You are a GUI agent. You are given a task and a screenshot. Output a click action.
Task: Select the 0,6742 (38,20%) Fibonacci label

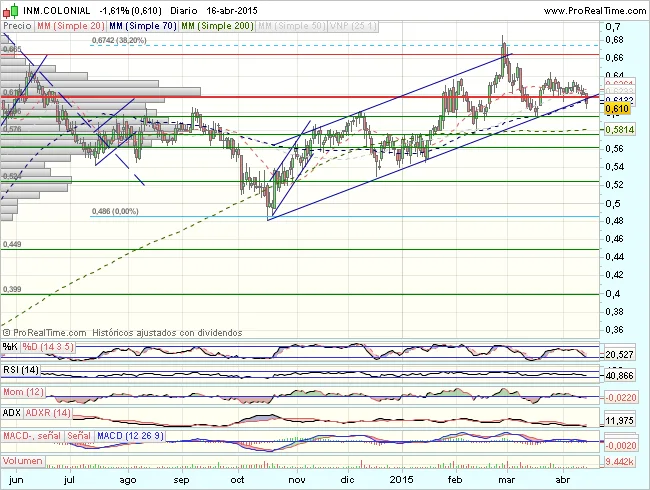[123, 40]
